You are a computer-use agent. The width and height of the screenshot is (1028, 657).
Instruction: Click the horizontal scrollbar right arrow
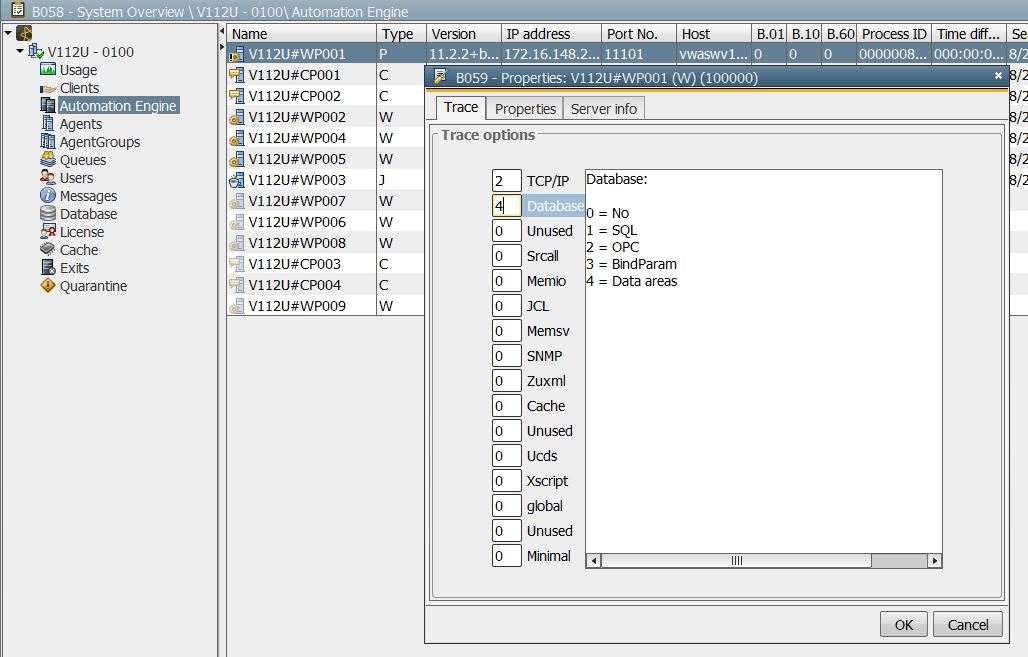coord(934,561)
